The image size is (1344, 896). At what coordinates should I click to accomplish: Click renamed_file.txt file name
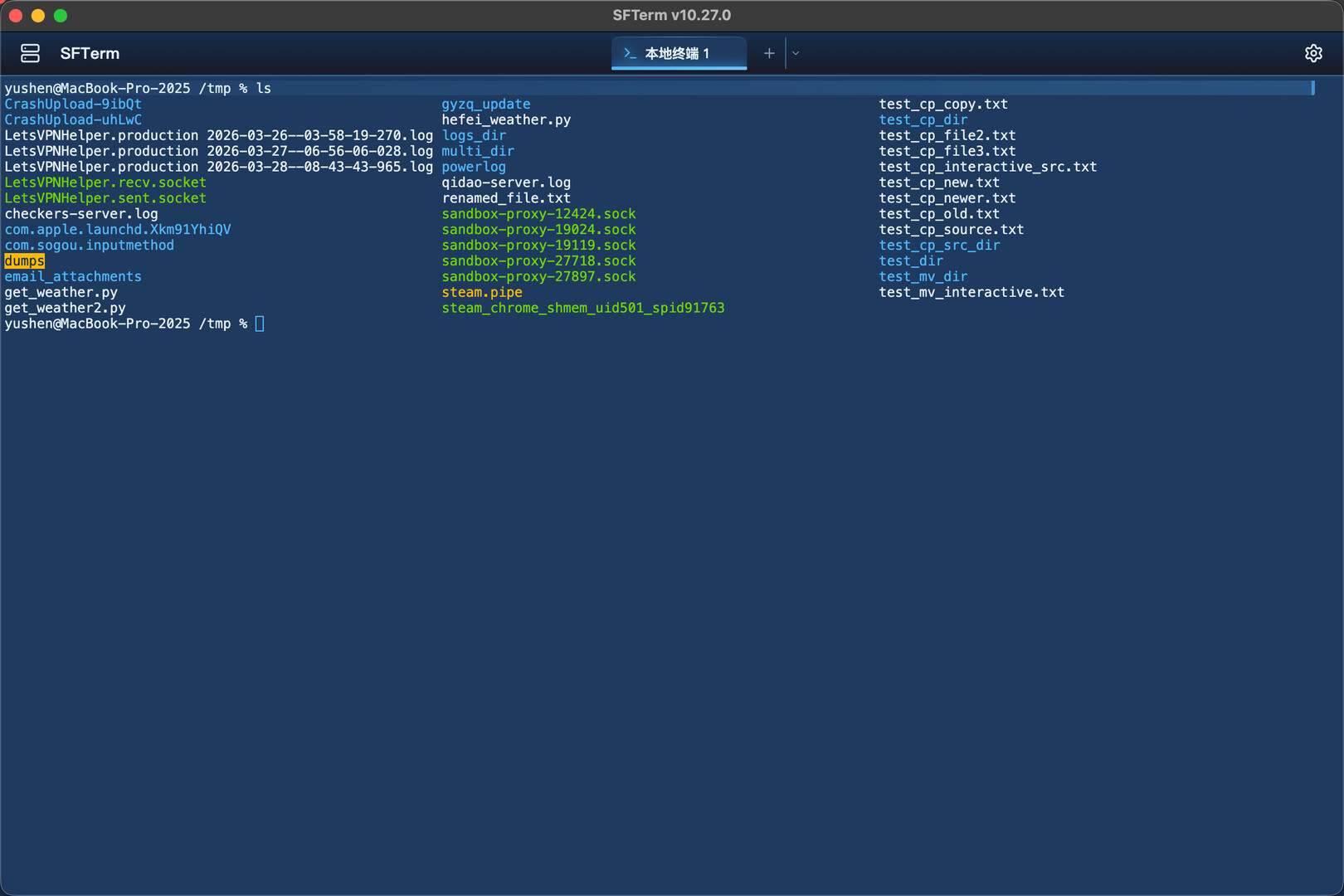click(506, 198)
